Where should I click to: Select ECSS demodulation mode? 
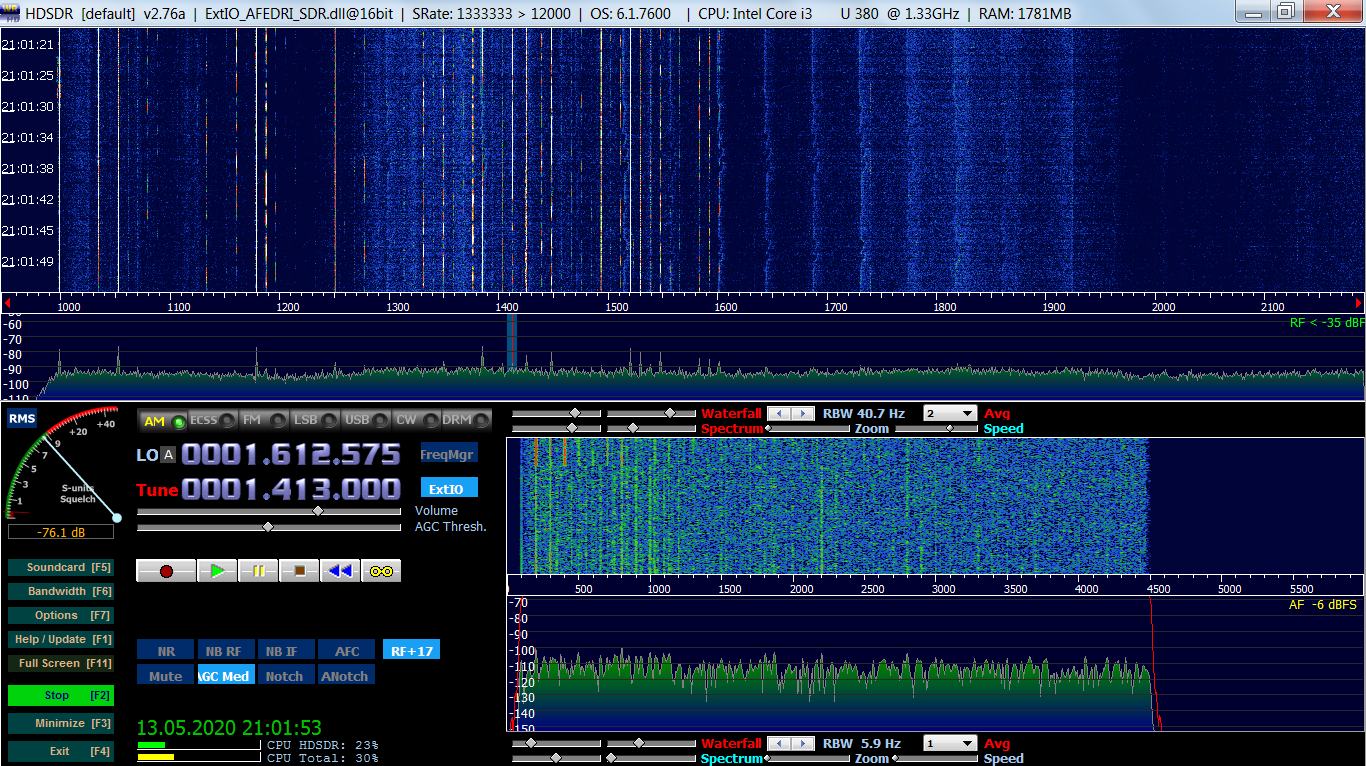pos(213,421)
